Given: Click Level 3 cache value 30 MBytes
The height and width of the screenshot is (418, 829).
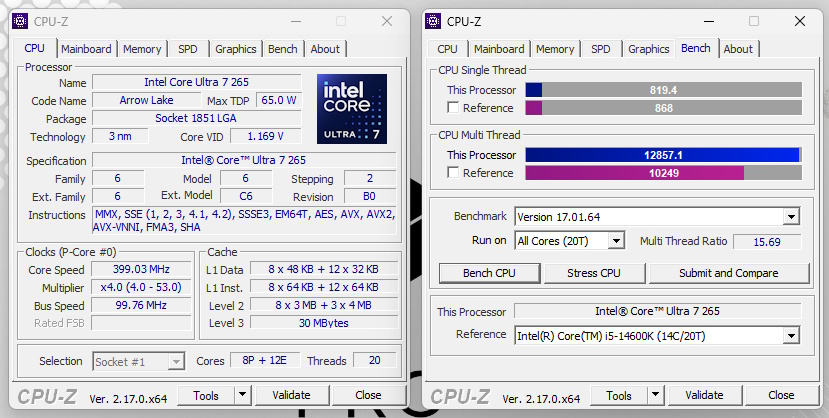Looking at the screenshot, I should (x=324, y=323).
